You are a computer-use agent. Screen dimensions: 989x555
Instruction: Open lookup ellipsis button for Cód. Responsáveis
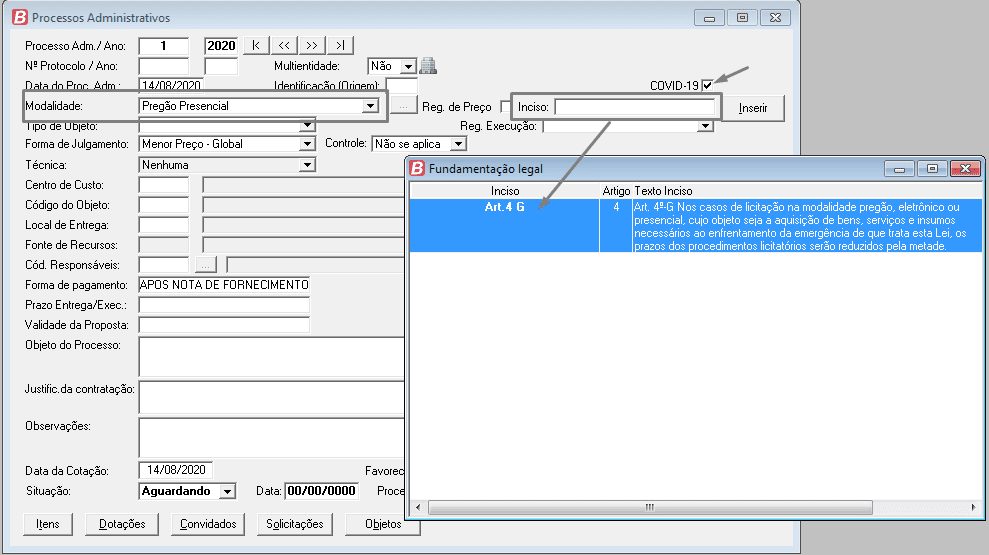tap(205, 265)
